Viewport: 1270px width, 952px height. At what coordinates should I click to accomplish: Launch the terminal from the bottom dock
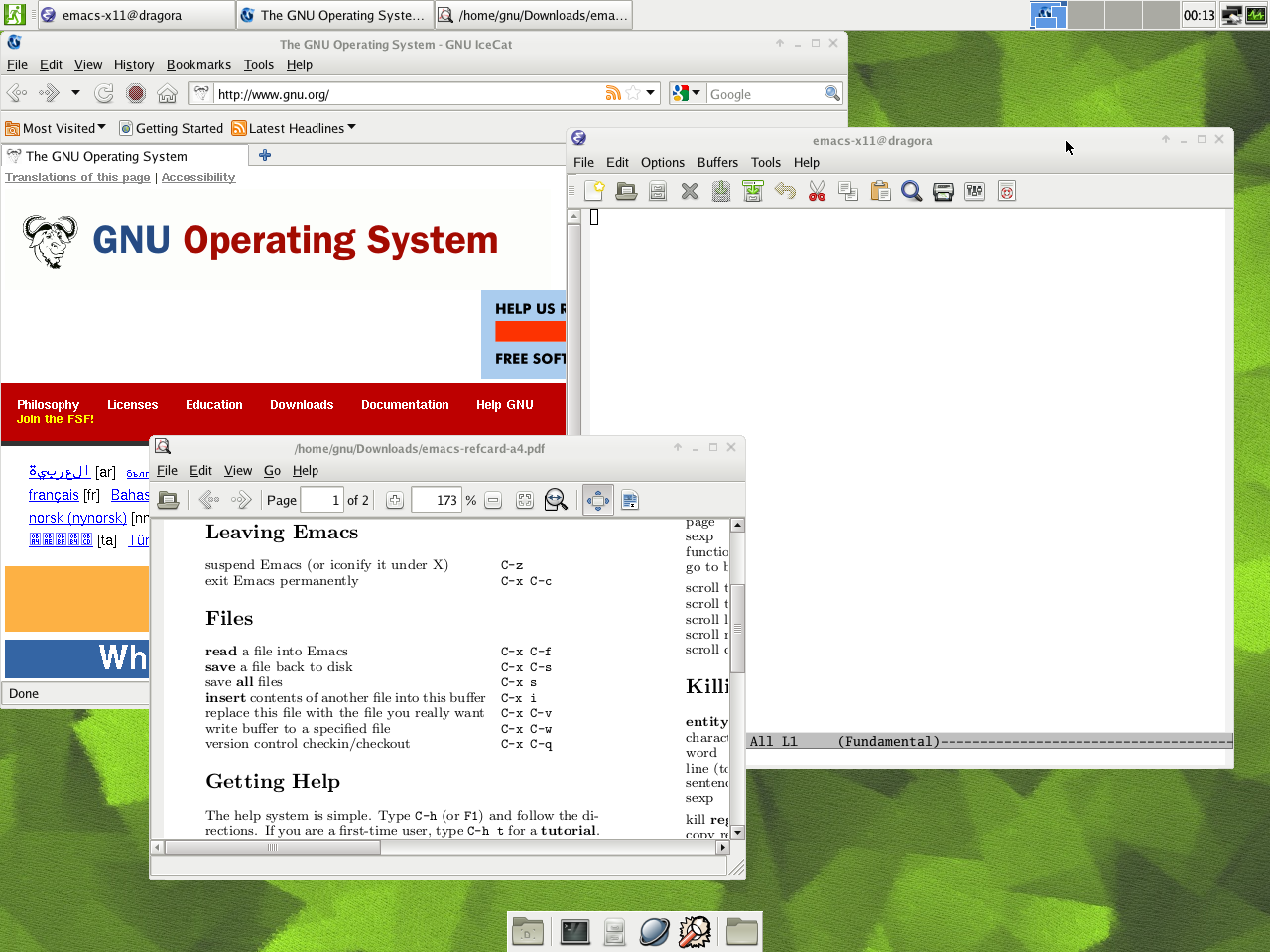click(x=575, y=932)
